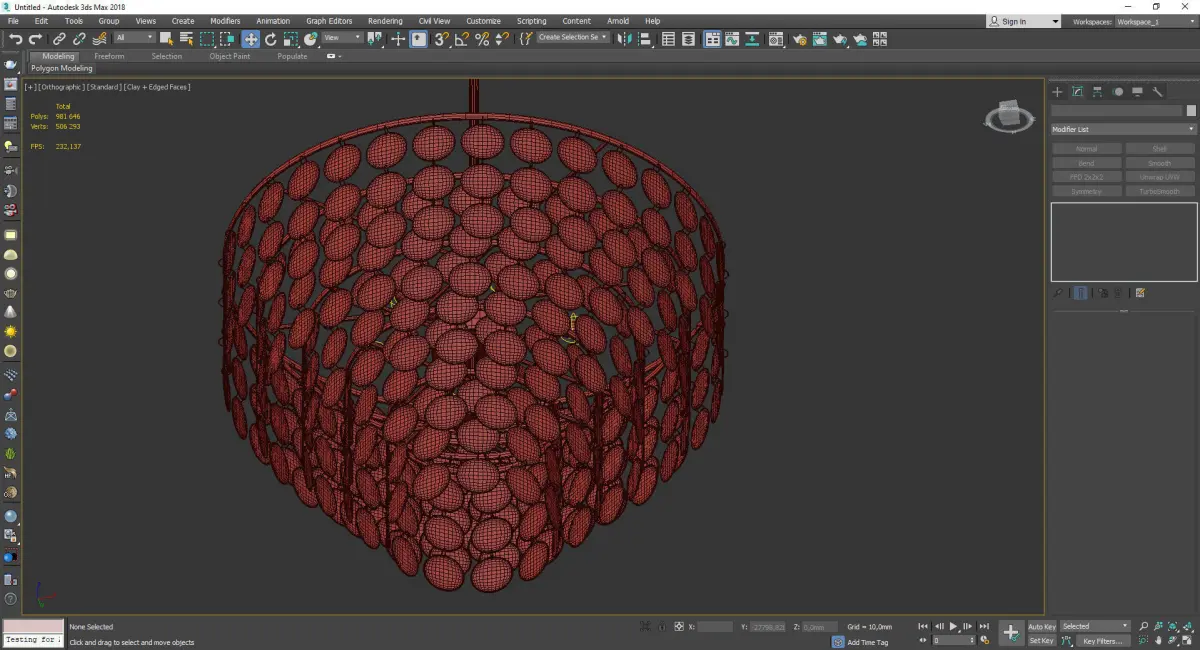The width and height of the screenshot is (1200, 650).
Task: Open the Graph Editors menu
Action: point(329,21)
